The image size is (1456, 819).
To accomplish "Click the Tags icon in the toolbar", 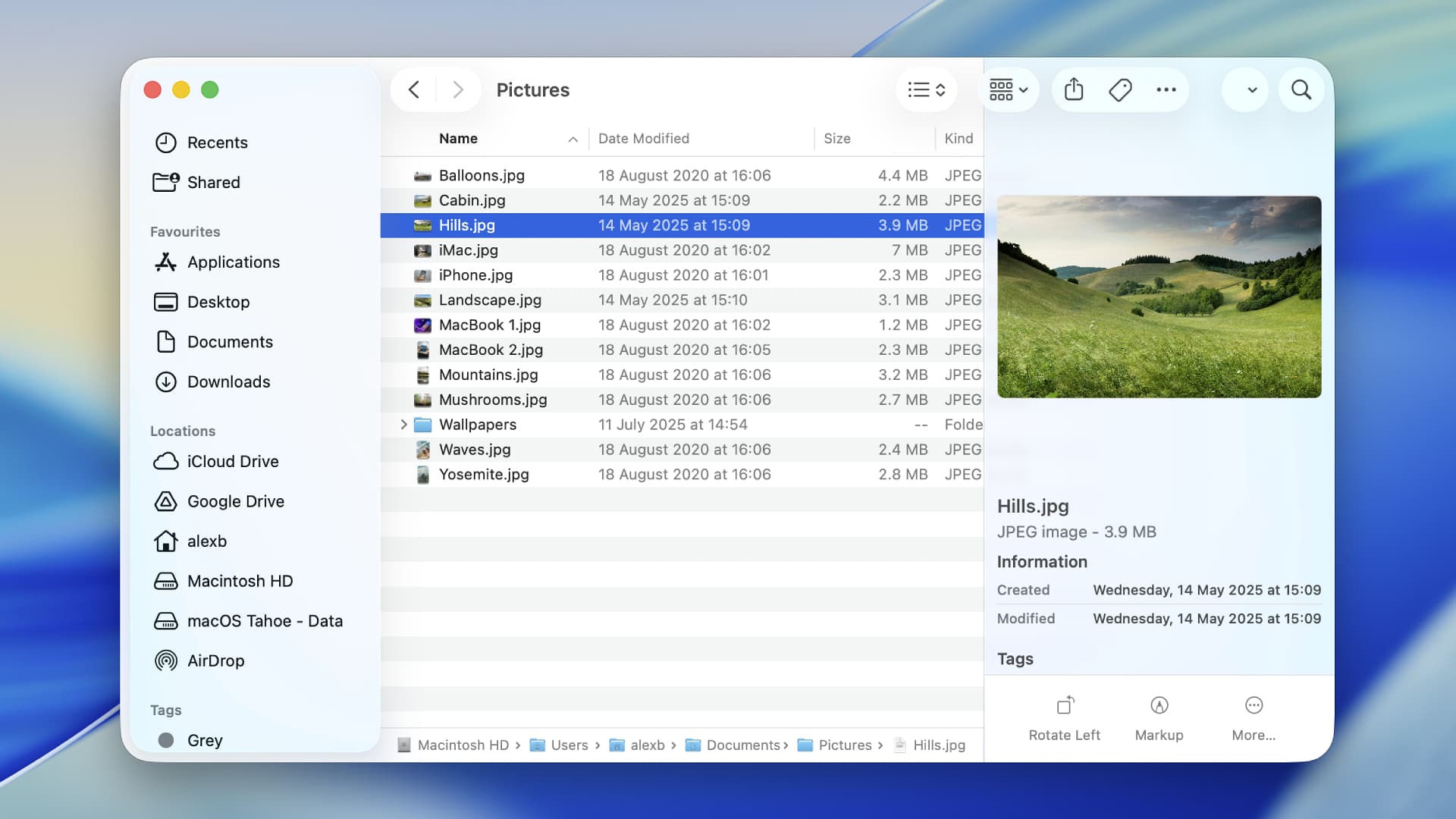I will pos(1120,89).
